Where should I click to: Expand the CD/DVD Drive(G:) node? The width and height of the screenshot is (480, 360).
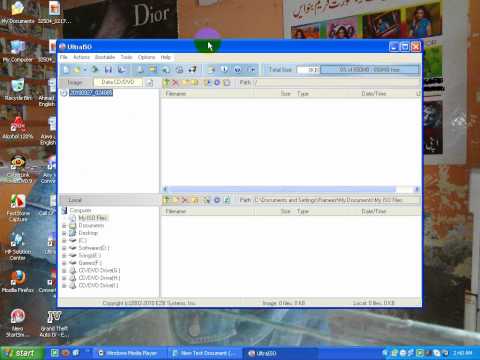[64, 270]
